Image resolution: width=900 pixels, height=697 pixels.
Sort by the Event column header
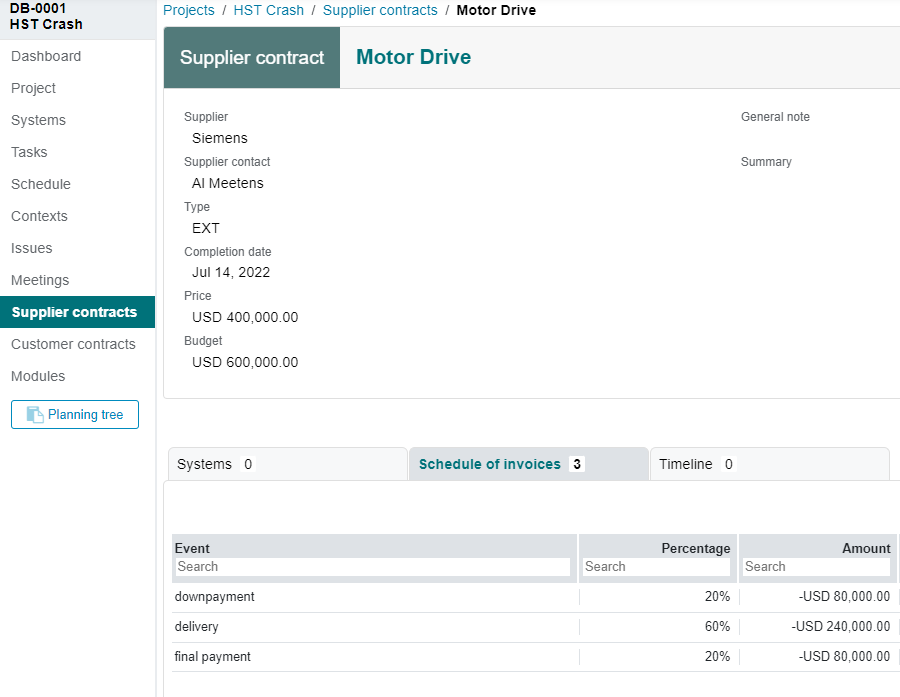[x=192, y=548]
